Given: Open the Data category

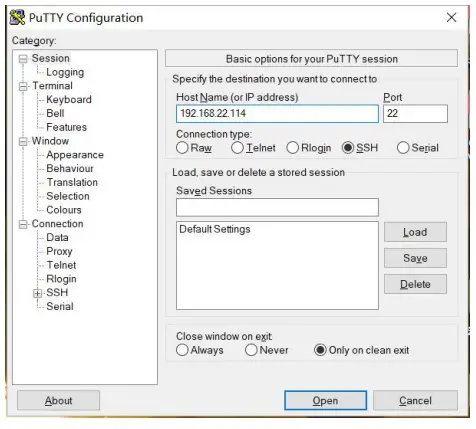Looking at the screenshot, I should [x=57, y=238].
